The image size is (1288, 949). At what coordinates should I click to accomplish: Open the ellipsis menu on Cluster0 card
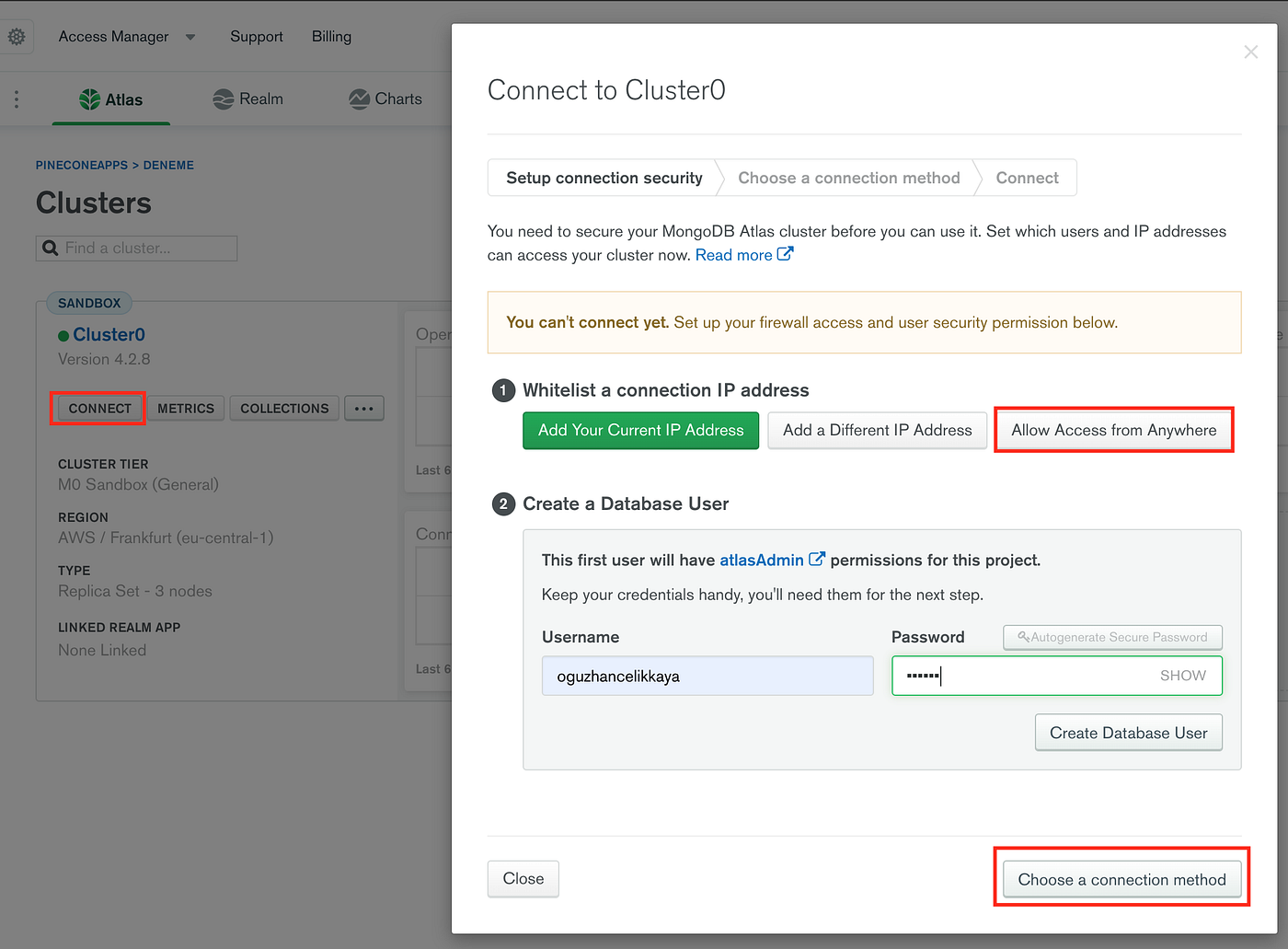tap(364, 408)
